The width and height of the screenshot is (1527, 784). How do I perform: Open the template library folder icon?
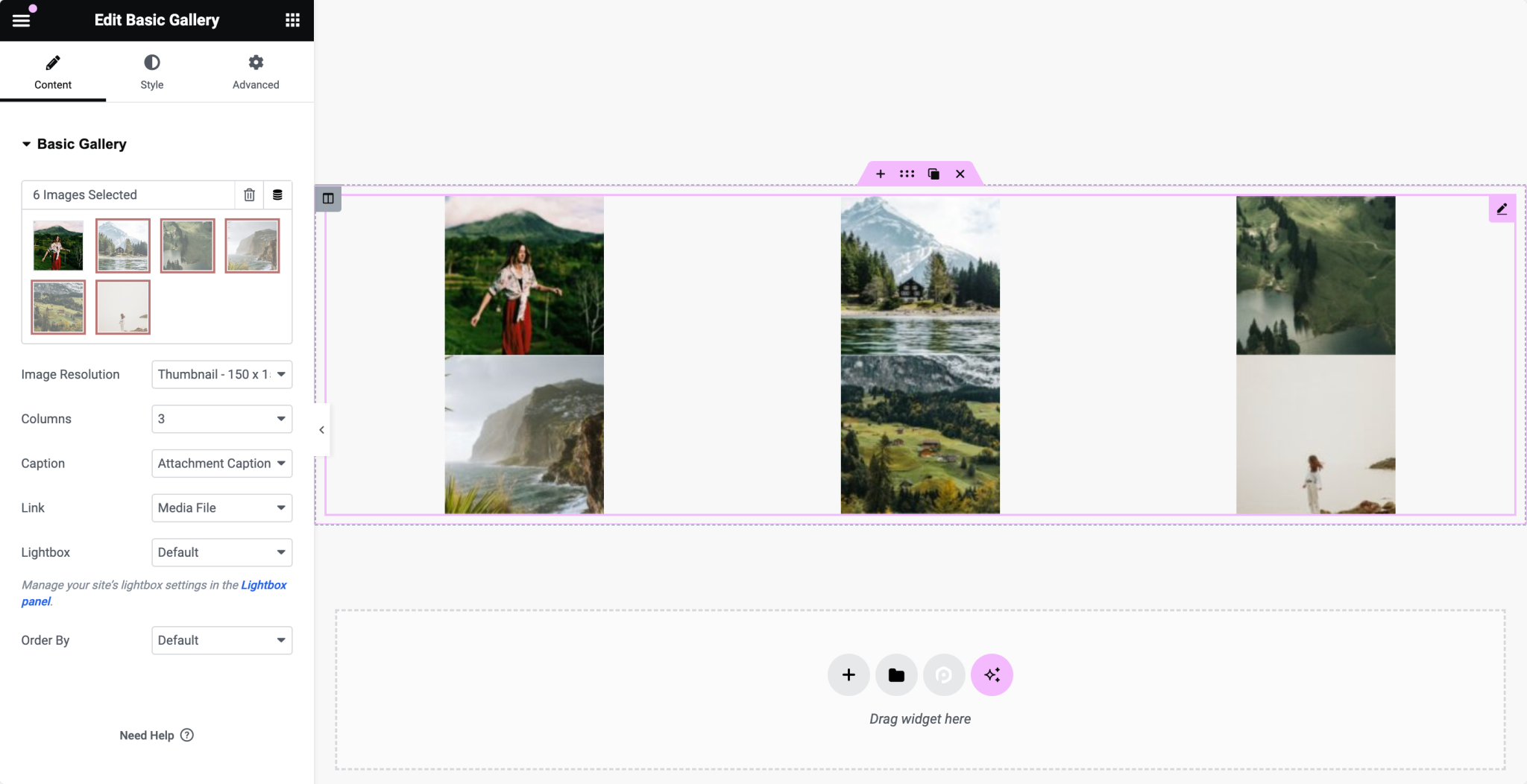[895, 674]
